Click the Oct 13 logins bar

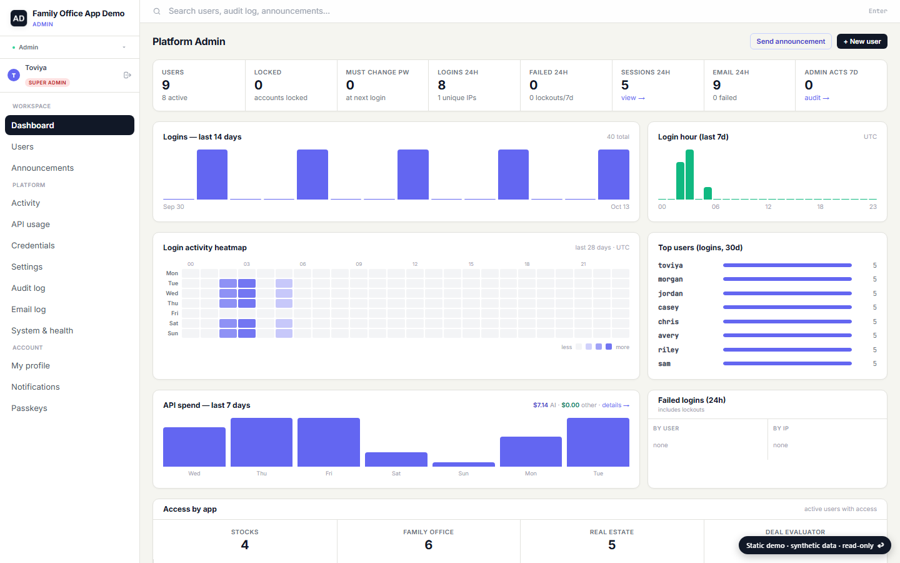pos(614,174)
